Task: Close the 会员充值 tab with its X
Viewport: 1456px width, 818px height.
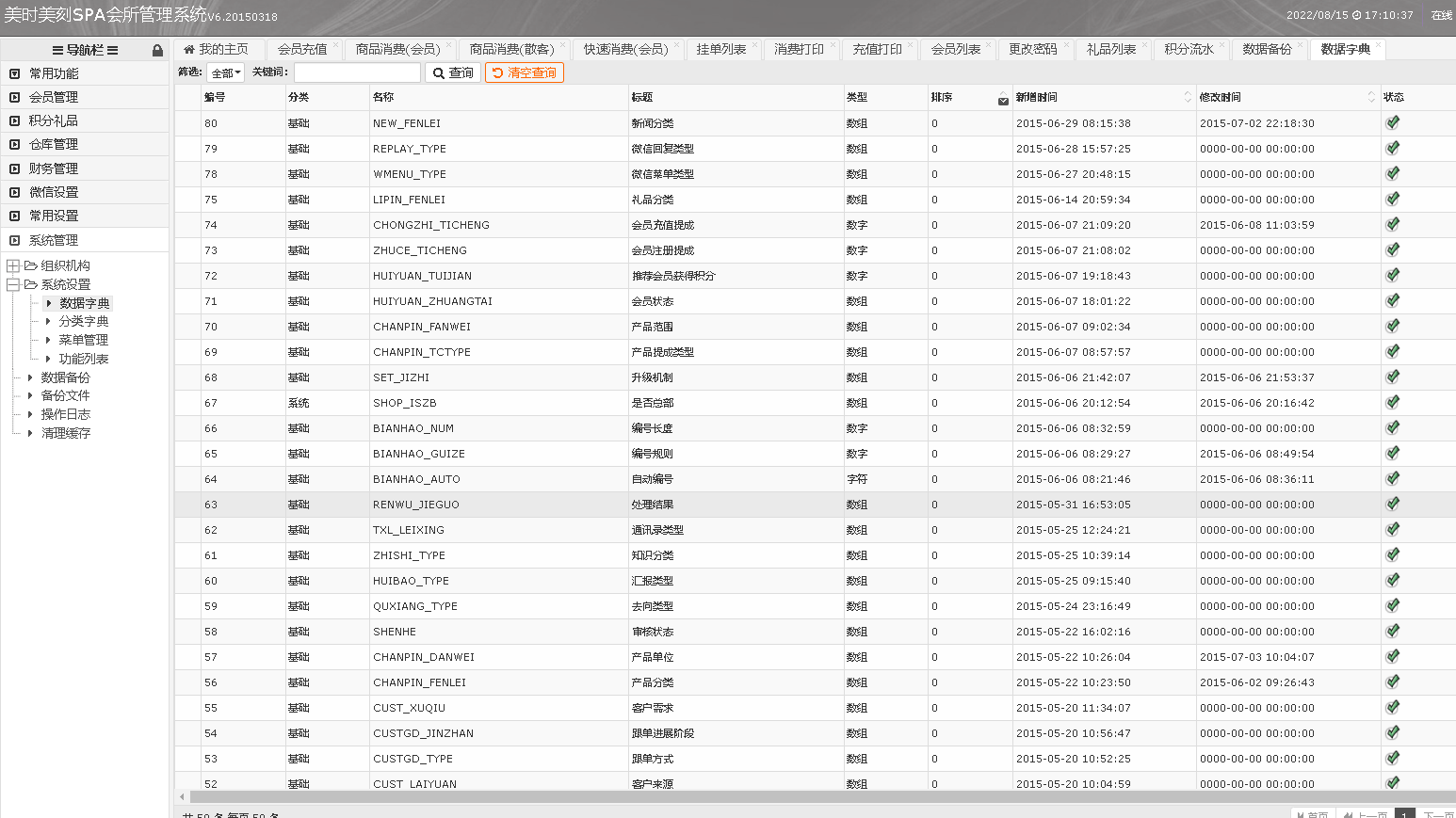Action: (x=335, y=44)
